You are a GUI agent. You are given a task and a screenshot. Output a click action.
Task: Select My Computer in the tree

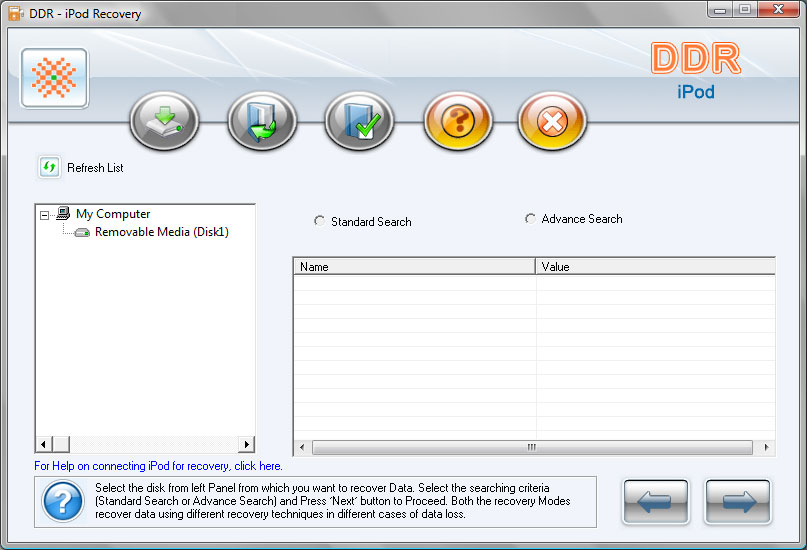[x=113, y=214]
